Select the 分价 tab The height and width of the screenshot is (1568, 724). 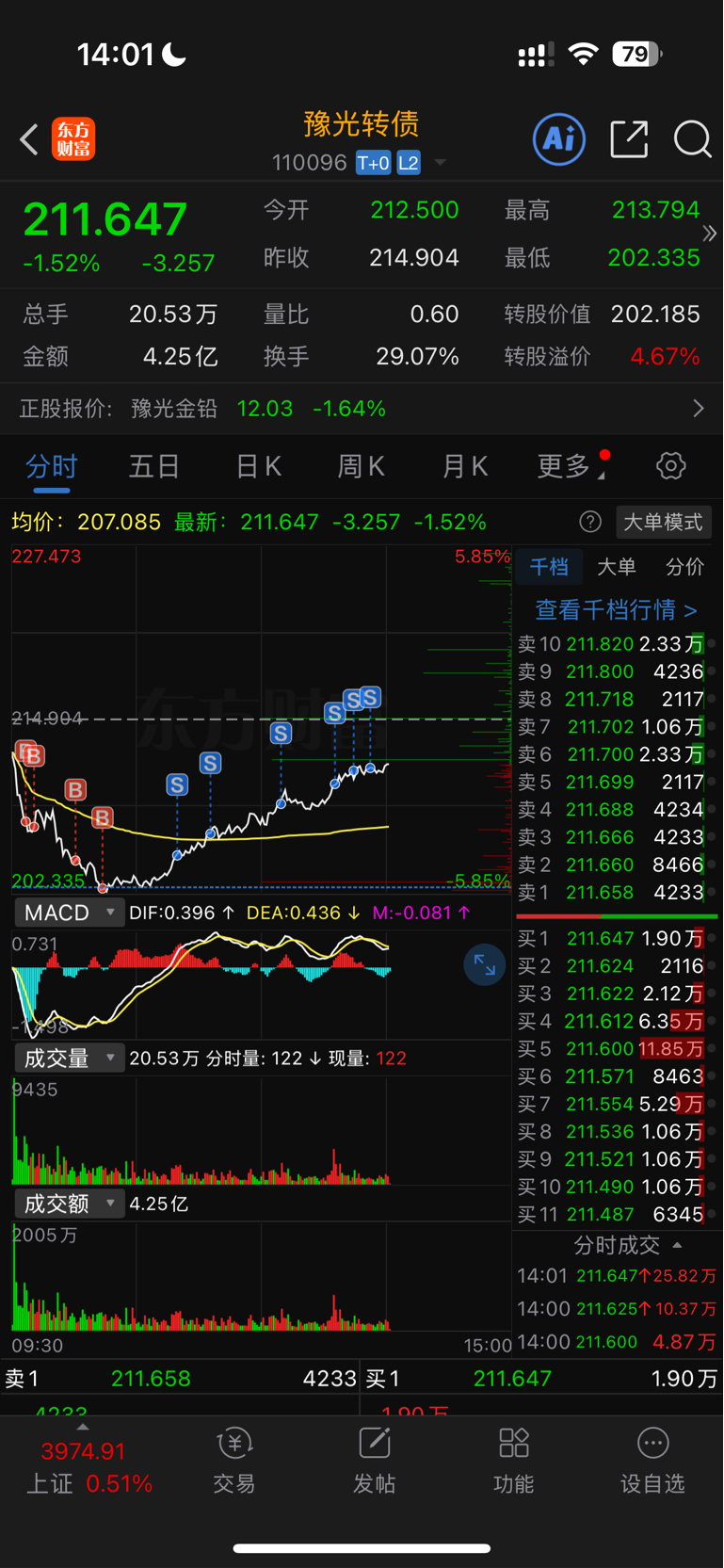pyautogui.click(x=684, y=566)
